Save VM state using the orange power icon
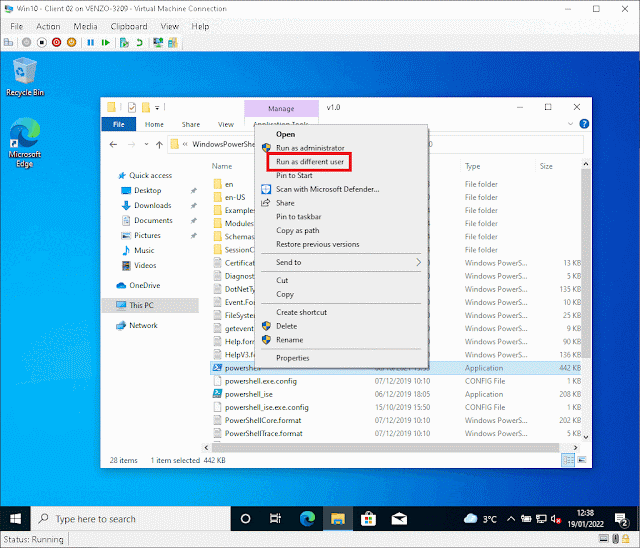 [71, 42]
